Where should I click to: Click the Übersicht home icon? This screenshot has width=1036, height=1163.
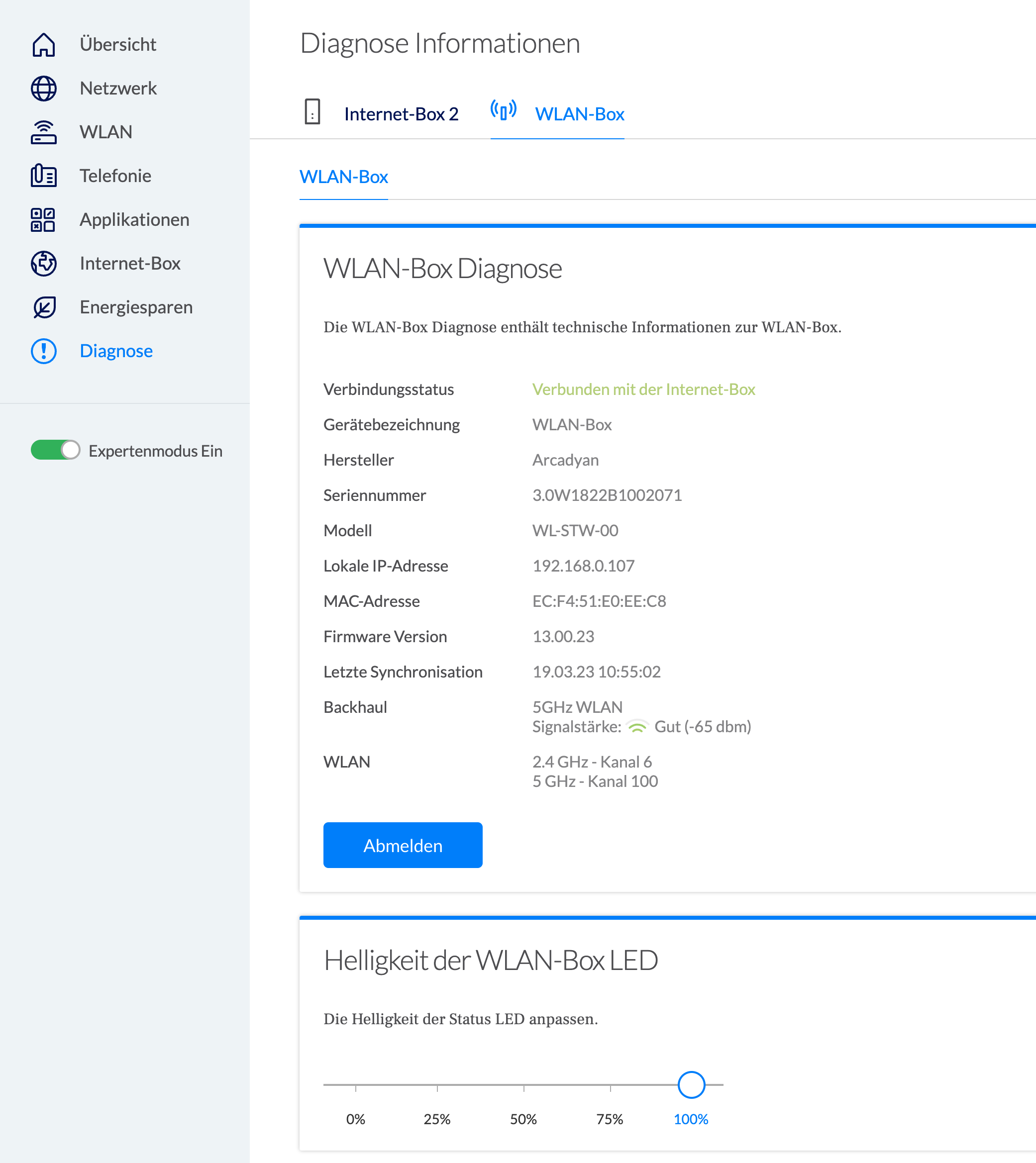44,44
